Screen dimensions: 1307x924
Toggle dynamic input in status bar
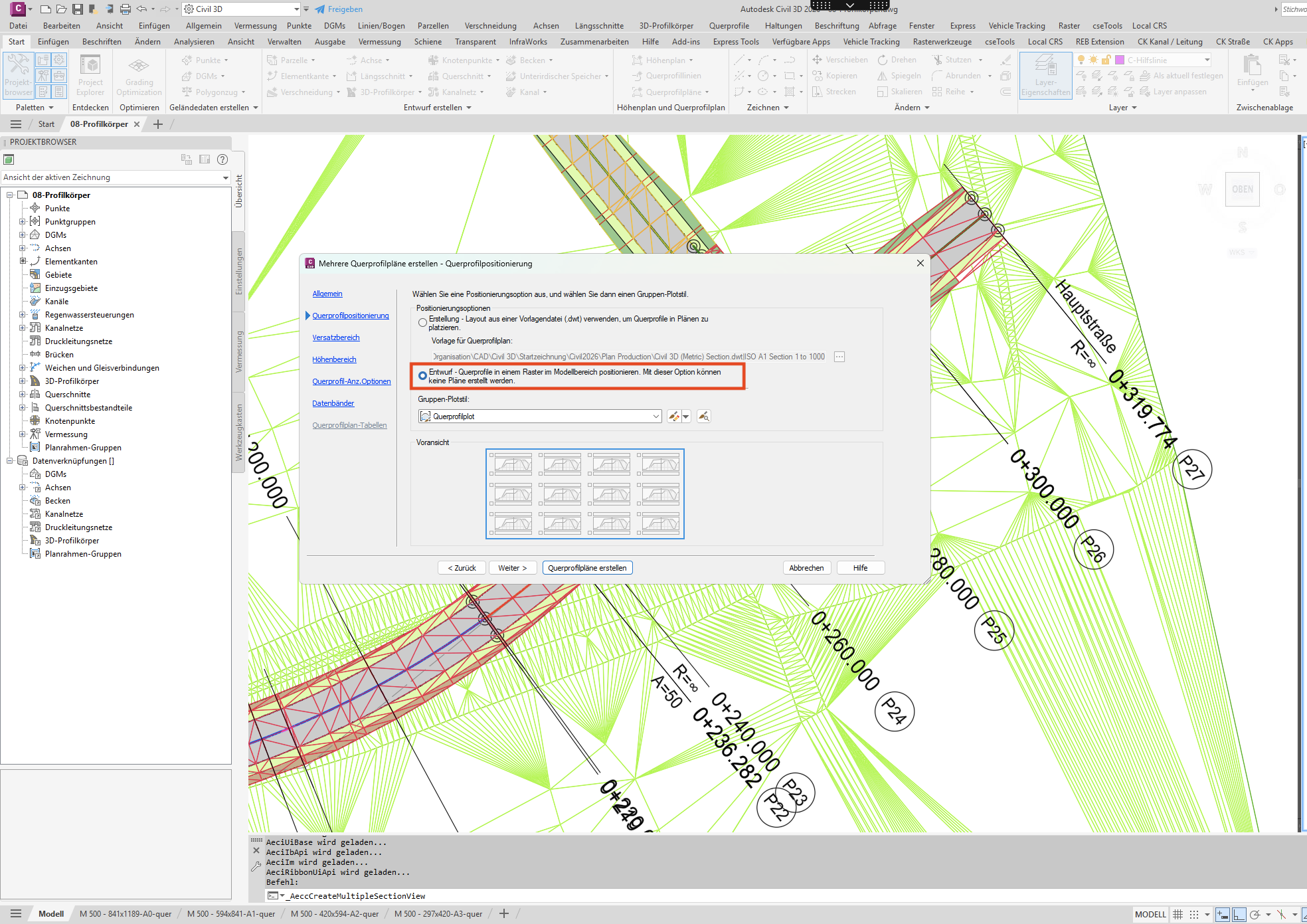tap(1222, 915)
